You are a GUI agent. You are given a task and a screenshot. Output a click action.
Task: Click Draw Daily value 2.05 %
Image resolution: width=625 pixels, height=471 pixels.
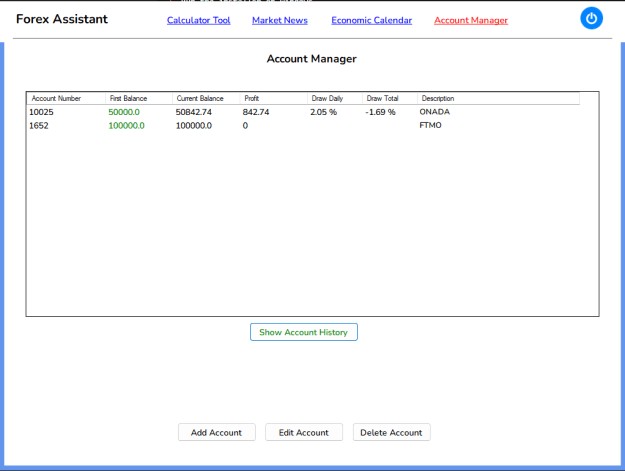pyautogui.click(x=324, y=112)
